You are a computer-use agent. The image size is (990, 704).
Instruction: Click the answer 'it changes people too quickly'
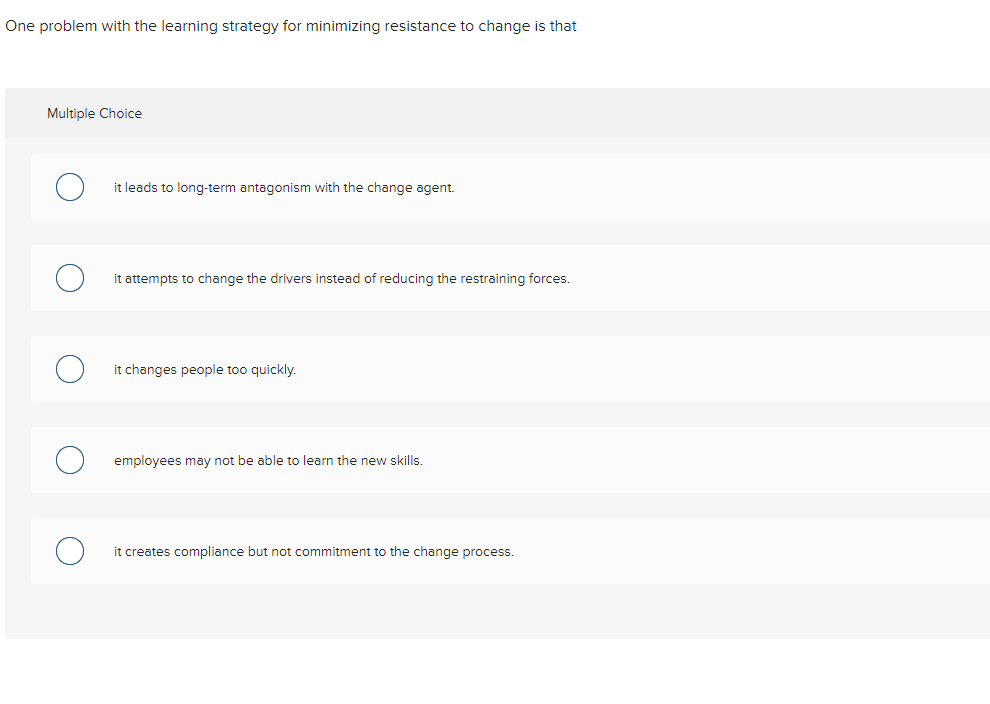(x=205, y=369)
